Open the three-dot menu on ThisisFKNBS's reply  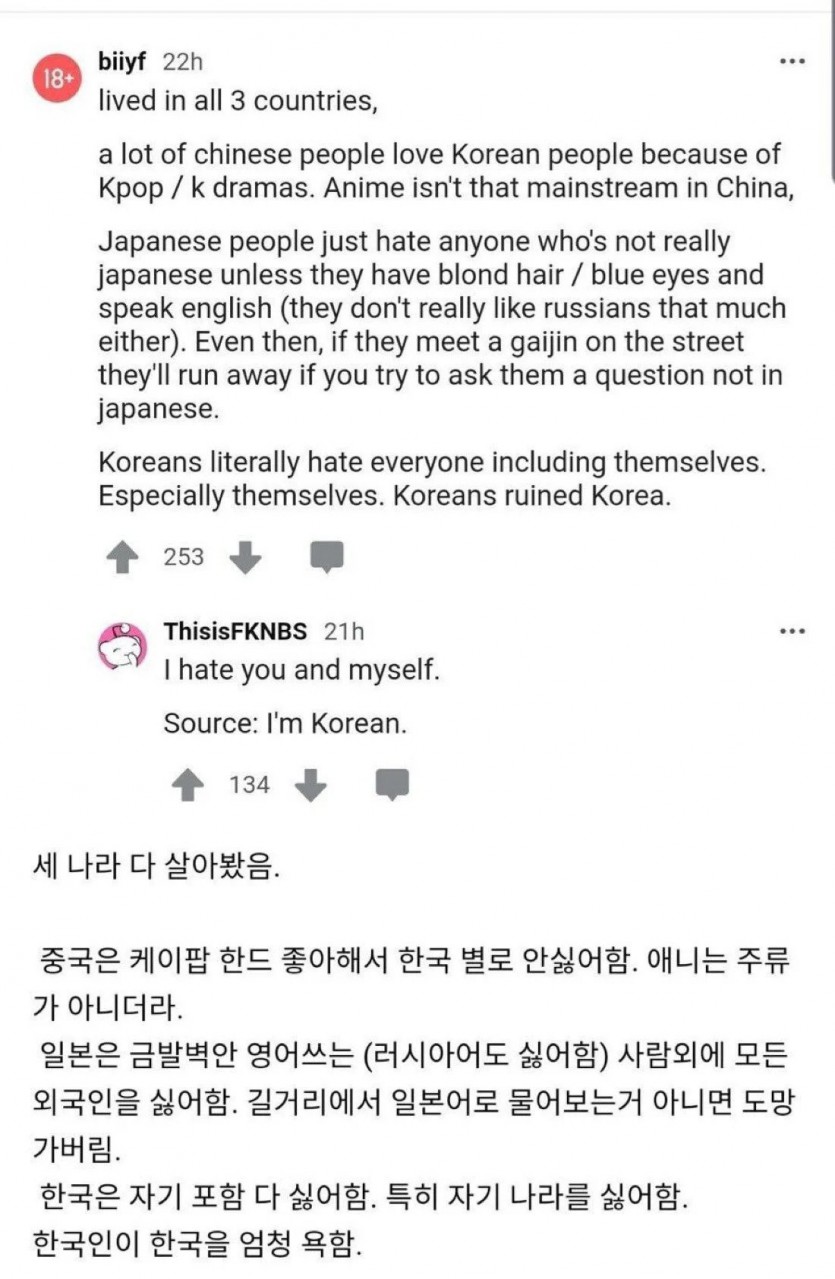[x=792, y=631]
